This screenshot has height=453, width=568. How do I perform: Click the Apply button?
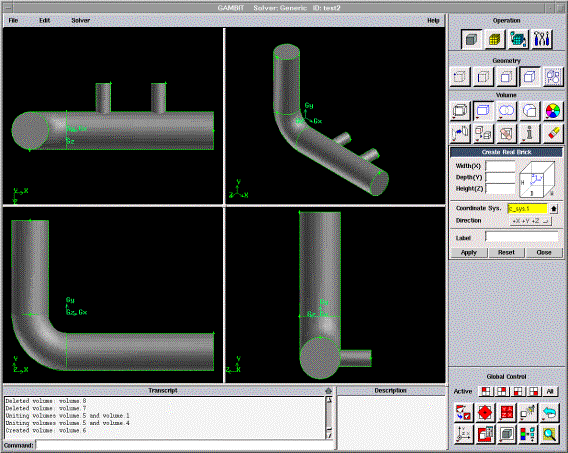coord(469,252)
